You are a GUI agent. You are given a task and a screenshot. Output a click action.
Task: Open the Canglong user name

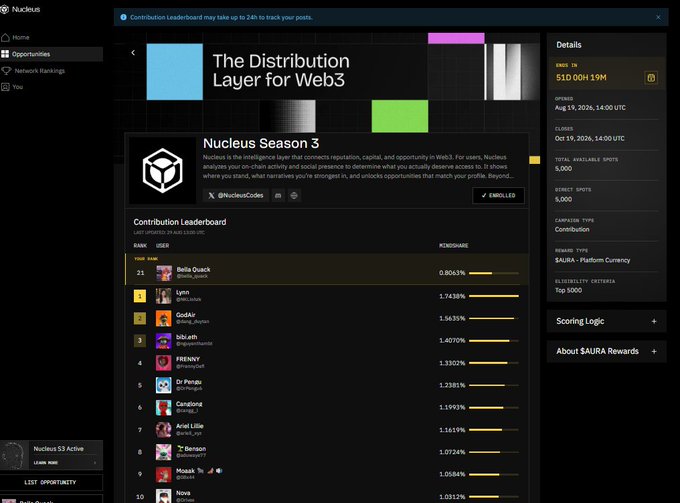coord(189,404)
